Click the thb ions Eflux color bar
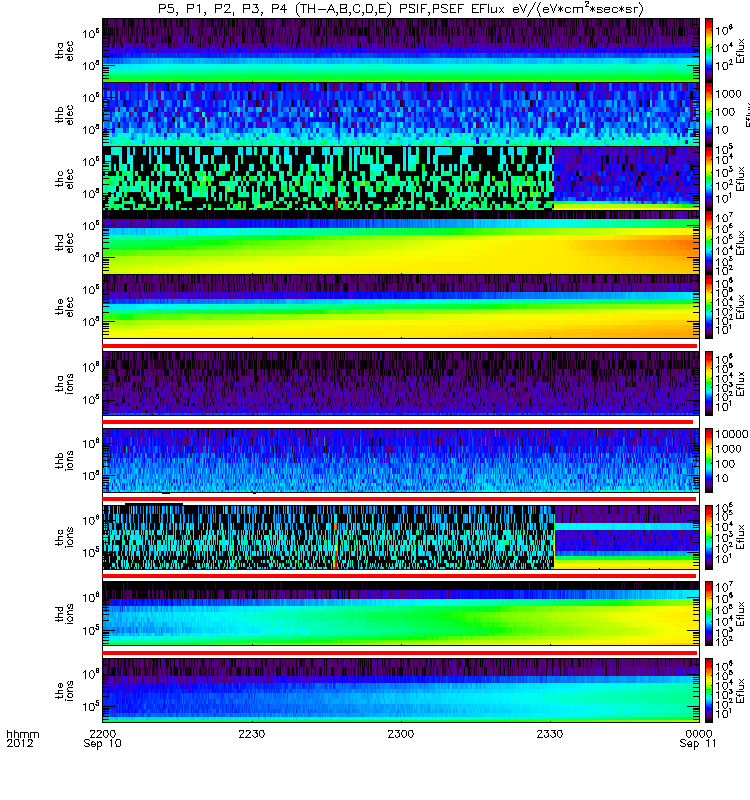The height and width of the screenshot is (800, 750). click(x=709, y=460)
